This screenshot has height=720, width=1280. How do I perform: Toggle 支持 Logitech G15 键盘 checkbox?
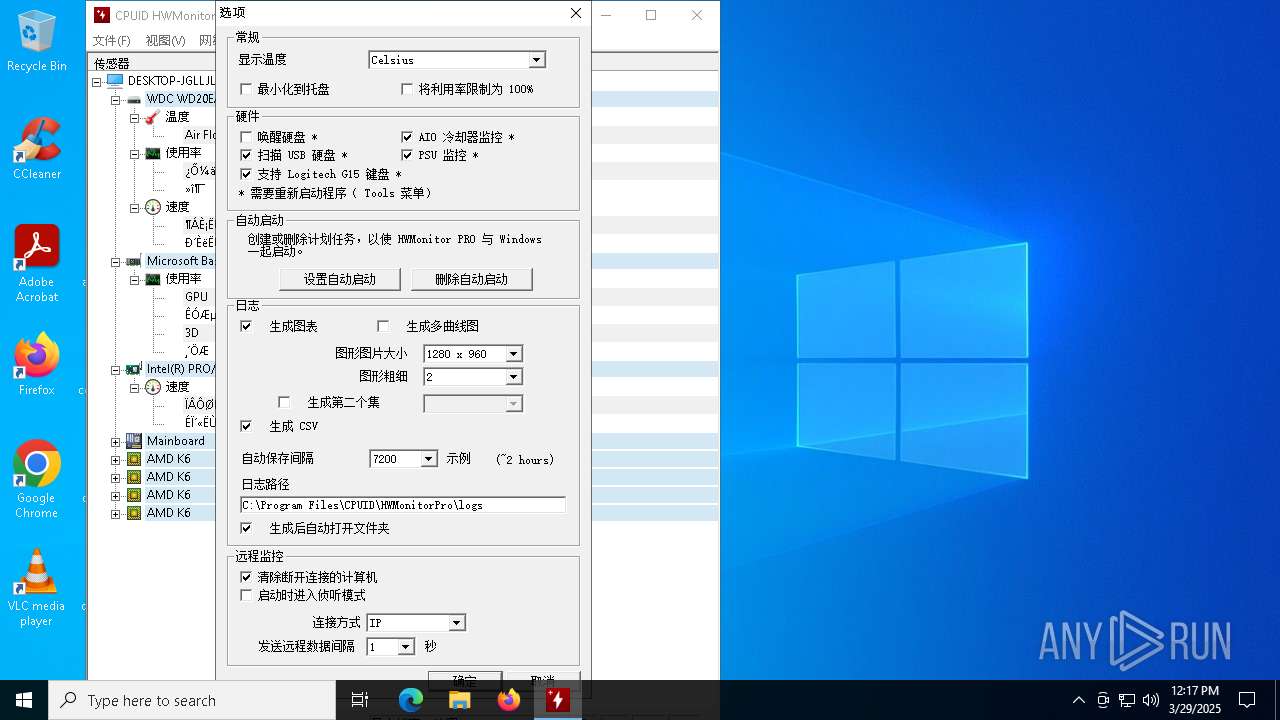246,174
